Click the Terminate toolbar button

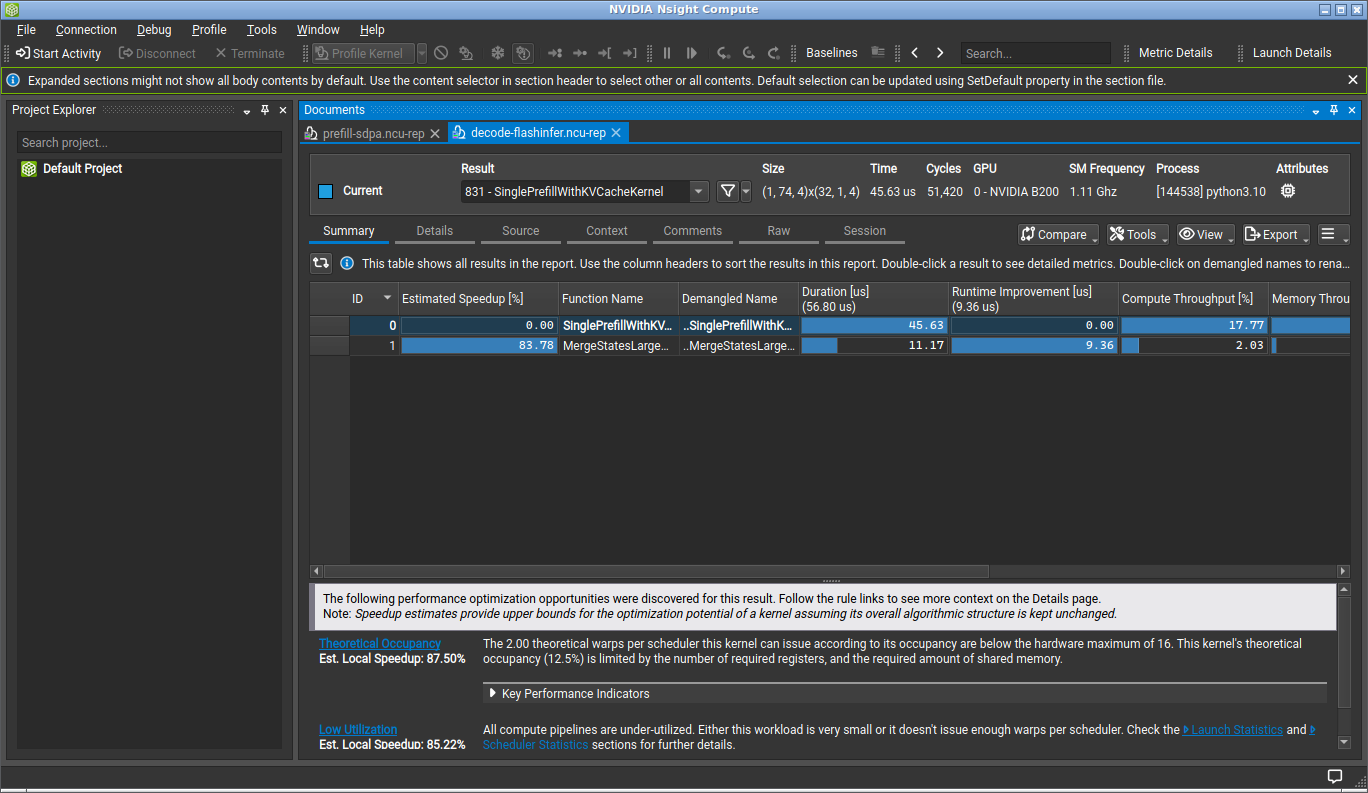click(250, 53)
